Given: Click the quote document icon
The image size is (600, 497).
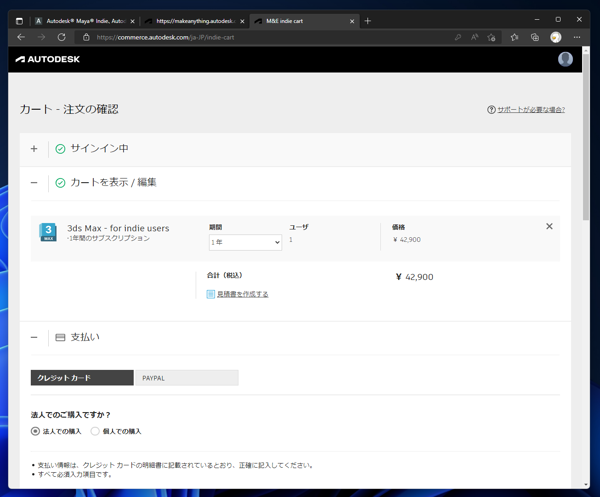Looking at the screenshot, I should pyautogui.click(x=210, y=294).
